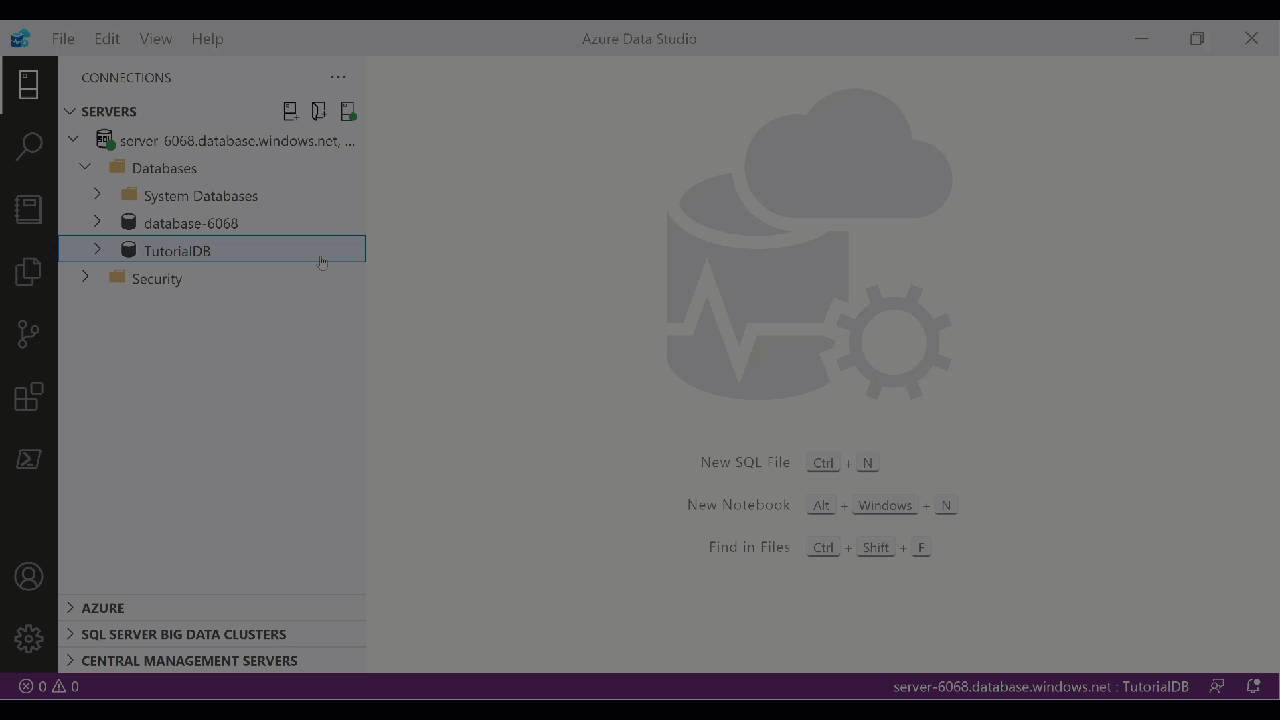Viewport: 1280px width, 720px height.
Task: Open the Search view icon
Action: point(29,146)
